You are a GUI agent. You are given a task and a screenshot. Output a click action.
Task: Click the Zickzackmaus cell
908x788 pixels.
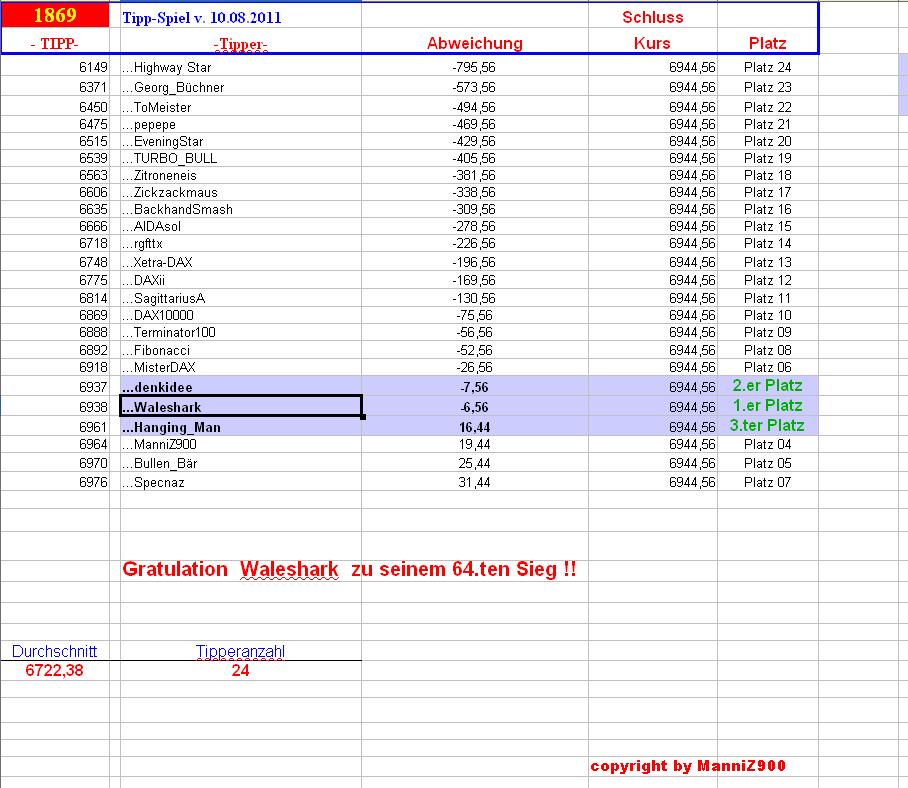coord(240,192)
